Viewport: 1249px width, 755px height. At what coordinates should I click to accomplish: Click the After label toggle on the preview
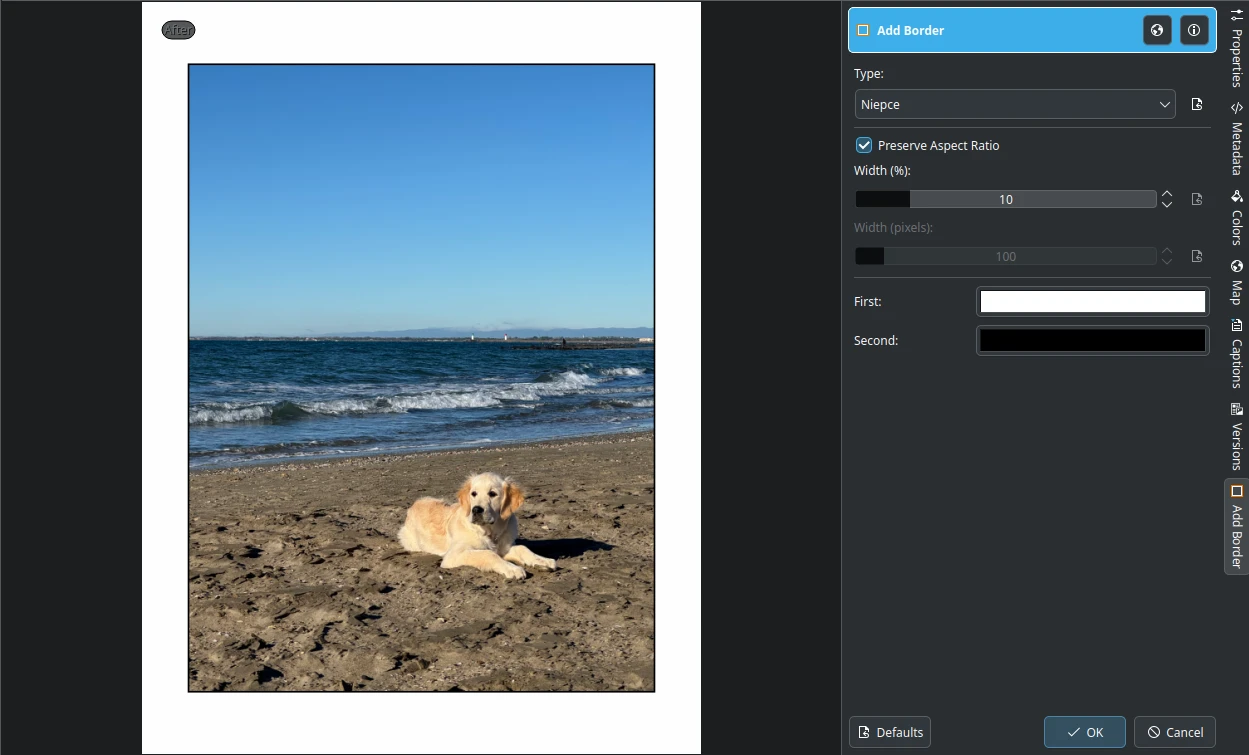coord(178,29)
